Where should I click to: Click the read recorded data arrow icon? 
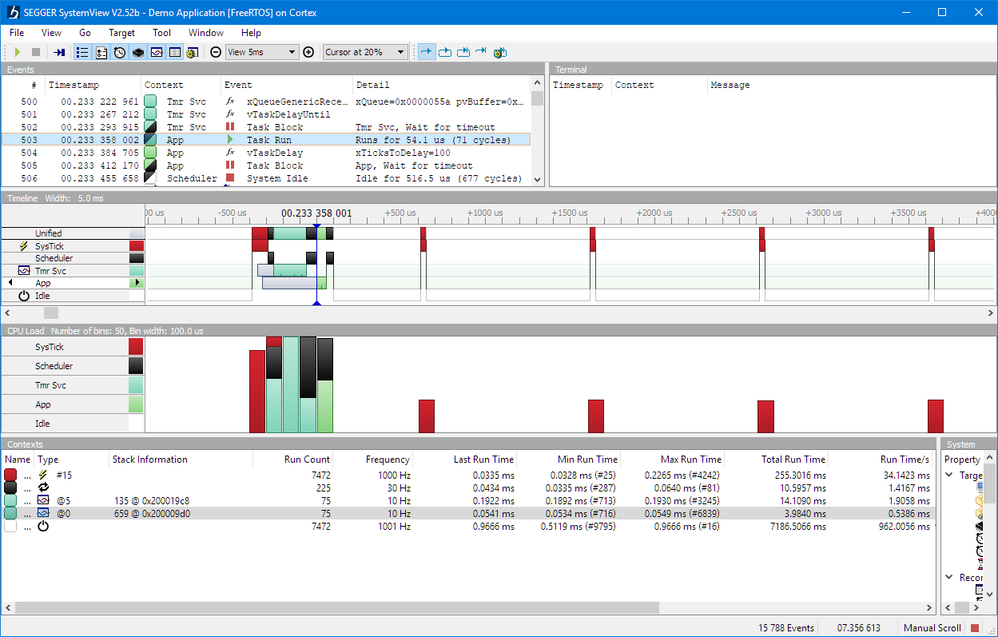tap(59, 52)
